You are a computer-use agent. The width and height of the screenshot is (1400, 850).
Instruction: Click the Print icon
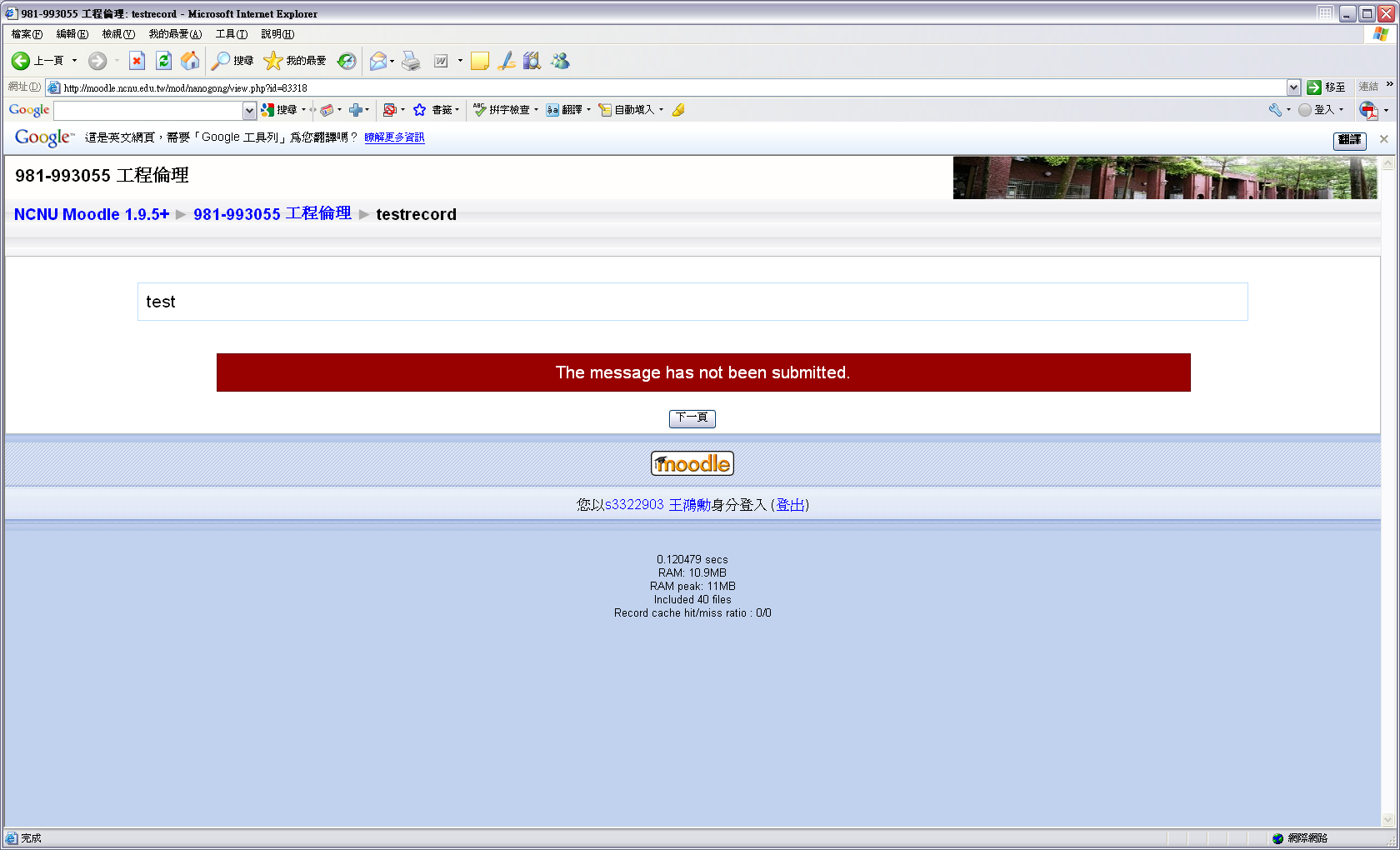tap(411, 61)
